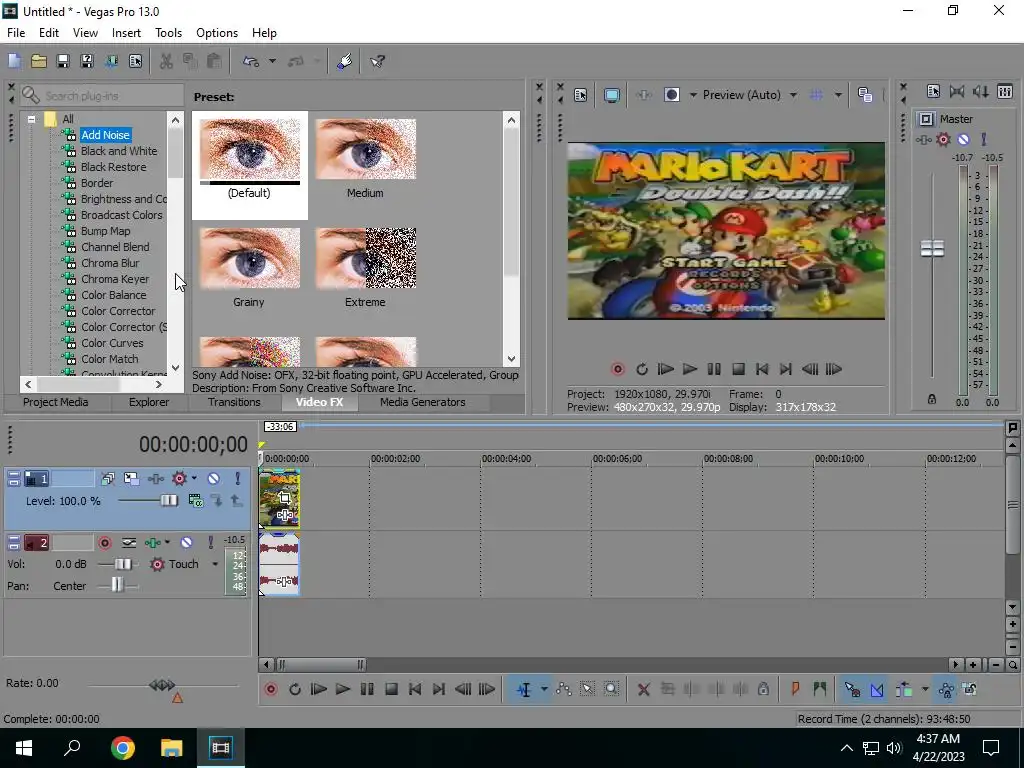
Task: Open the Tools menu
Action: (x=168, y=33)
